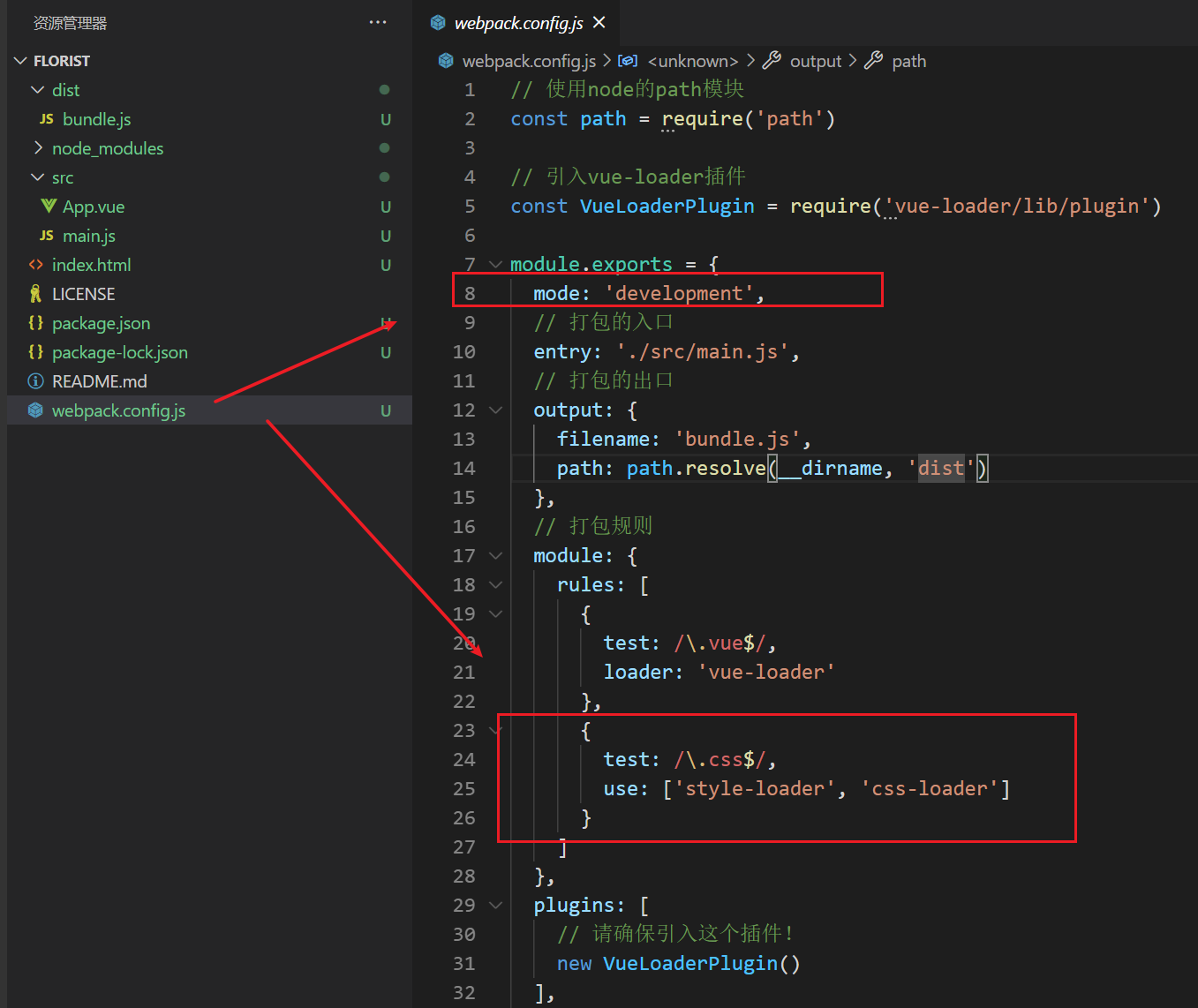Viewport: 1198px width, 1008px height.
Task: Click 'development' string on line 8
Action: point(679,293)
